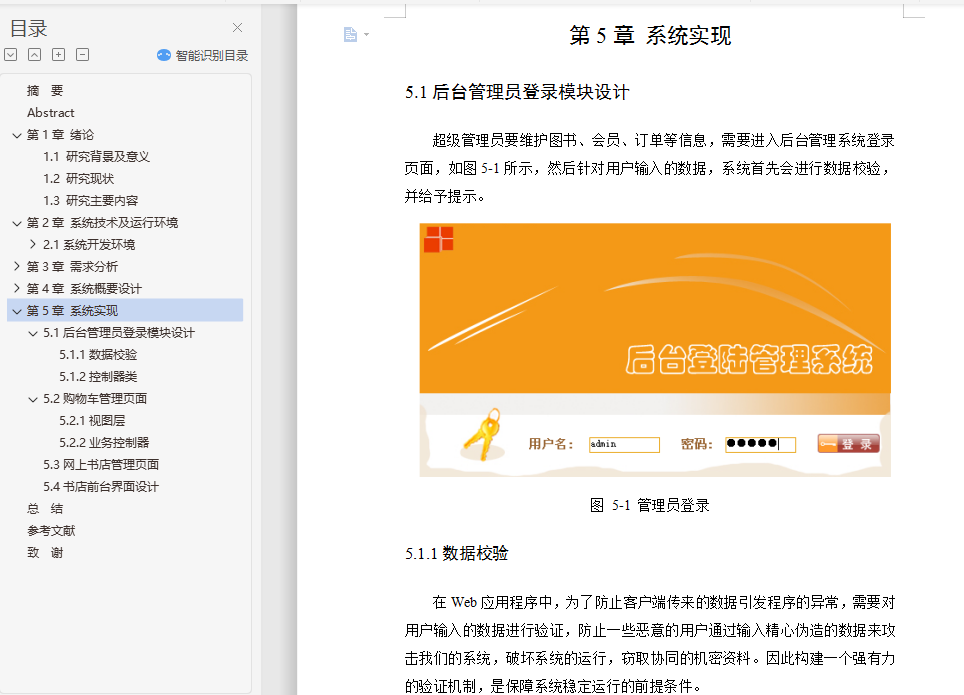Jump to 第 4 章 系统概要设计
This screenshot has height=695, width=964.
click(84, 289)
